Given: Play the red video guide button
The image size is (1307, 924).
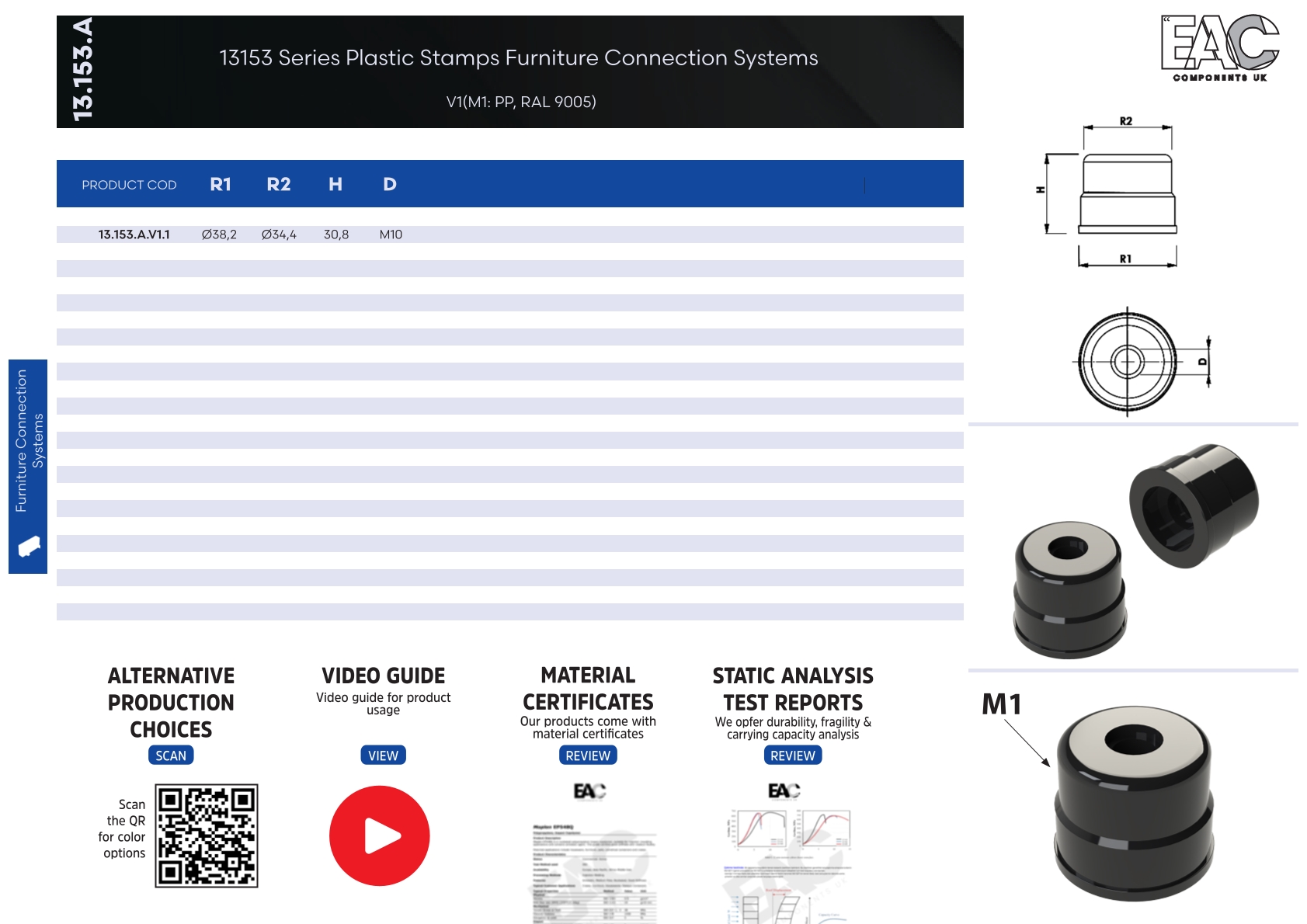Looking at the screenshot, I should click(x=380, y=835).
